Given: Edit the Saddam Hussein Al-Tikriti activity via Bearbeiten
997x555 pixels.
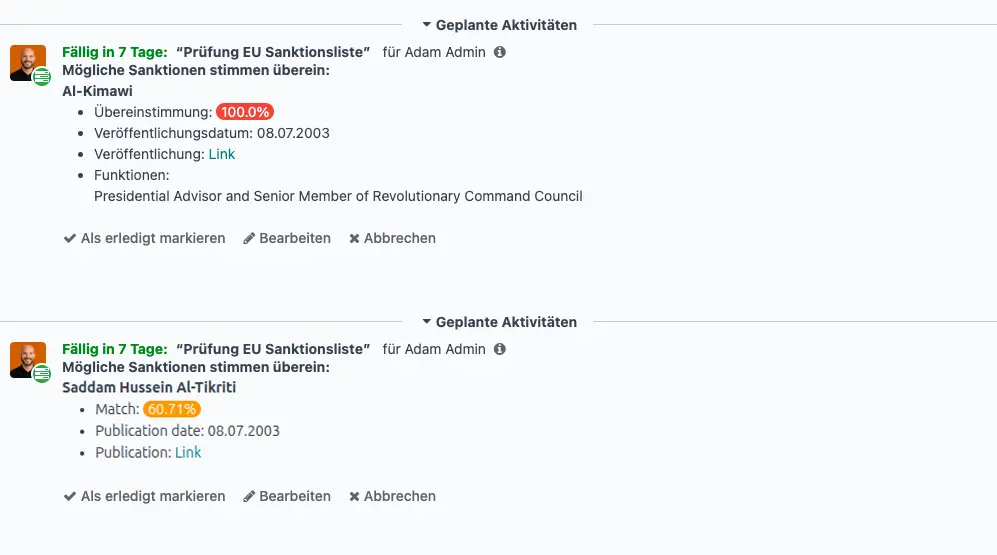Looking at the screenshot, I should [287, 497].
